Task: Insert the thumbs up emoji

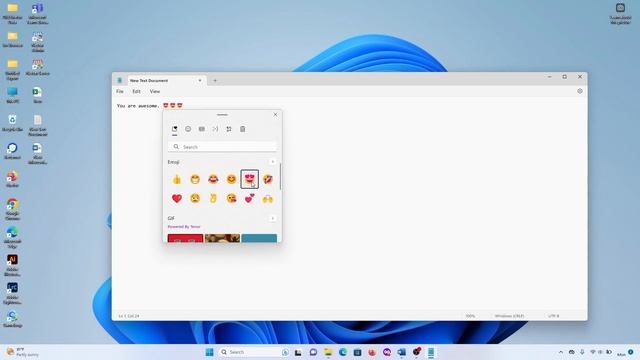Action: point(177,179)
